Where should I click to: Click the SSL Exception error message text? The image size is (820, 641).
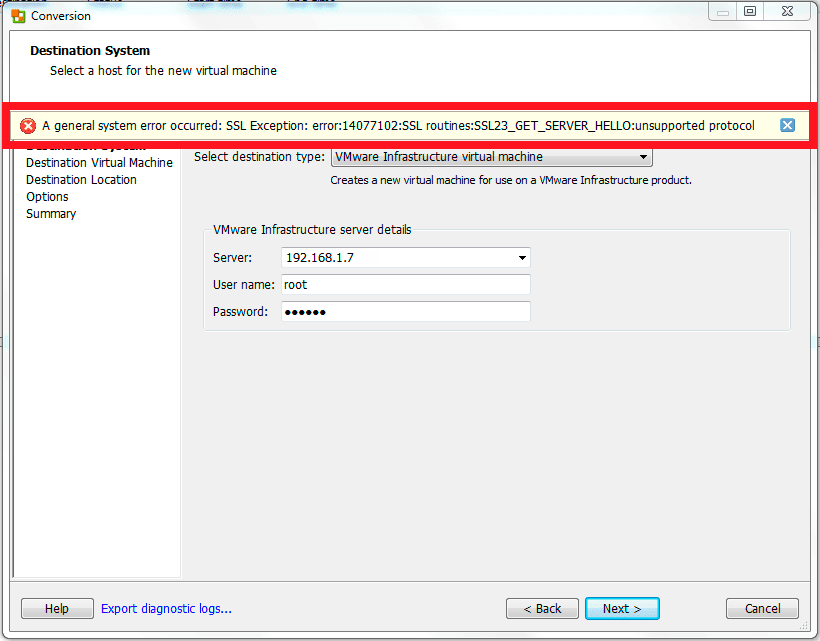(398, 126)
